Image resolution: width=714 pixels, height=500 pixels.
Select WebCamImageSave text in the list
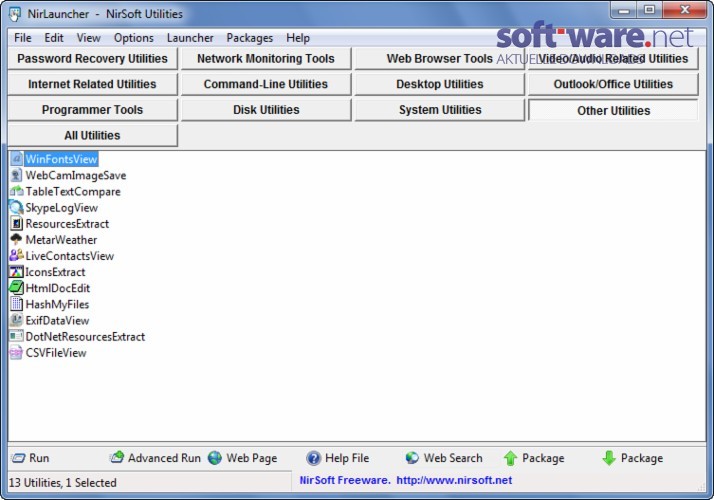pyautogui.click(x=76, y=175)
